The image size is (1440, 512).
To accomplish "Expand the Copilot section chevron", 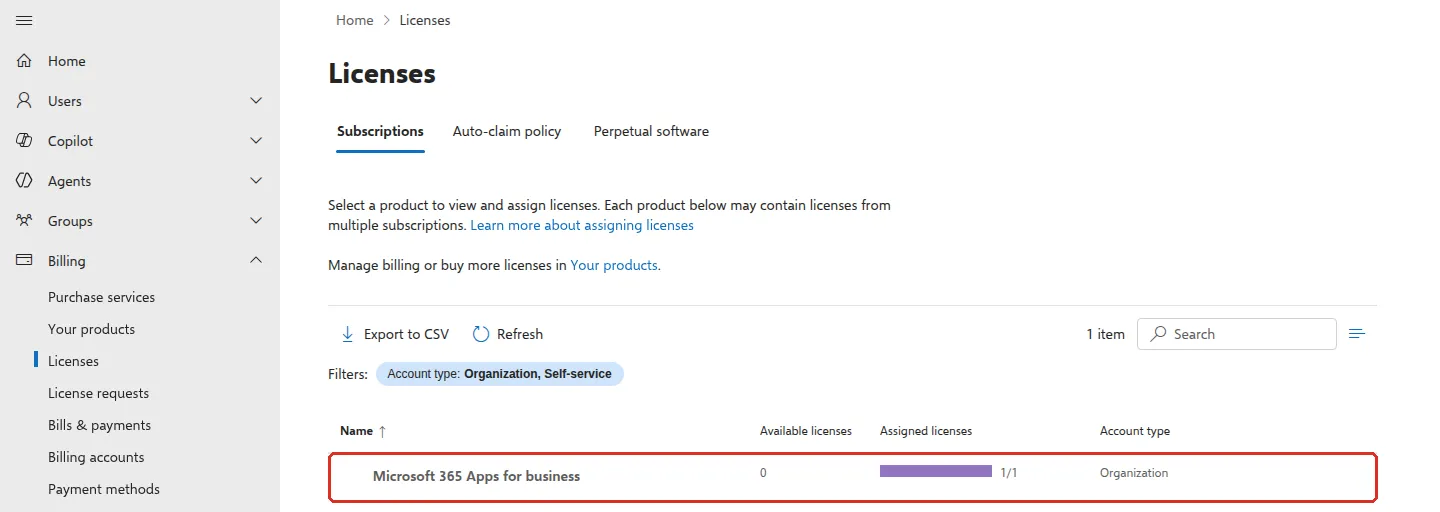I will 256,141.
